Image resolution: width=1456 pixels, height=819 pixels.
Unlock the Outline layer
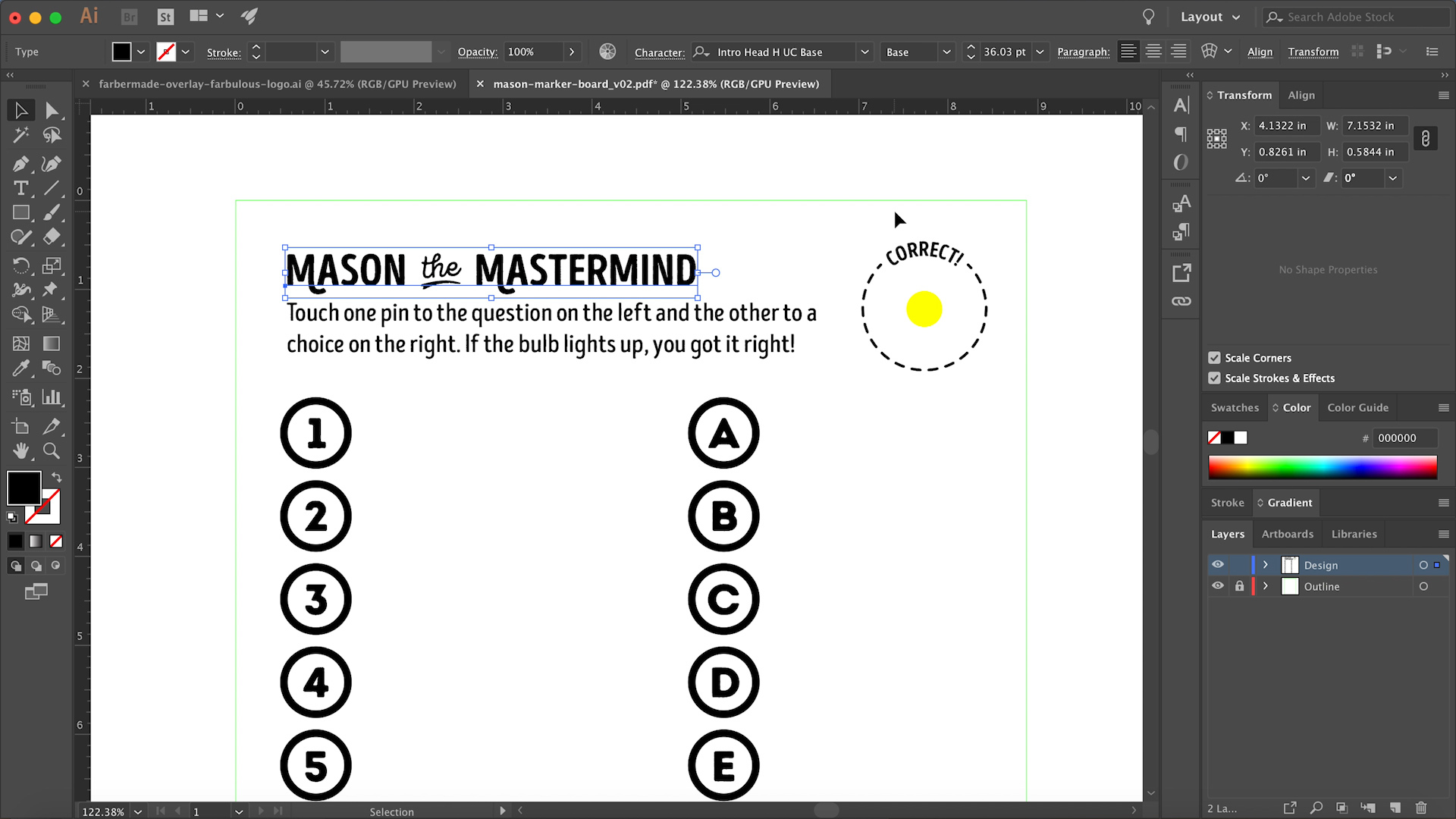click(1240, 585)
